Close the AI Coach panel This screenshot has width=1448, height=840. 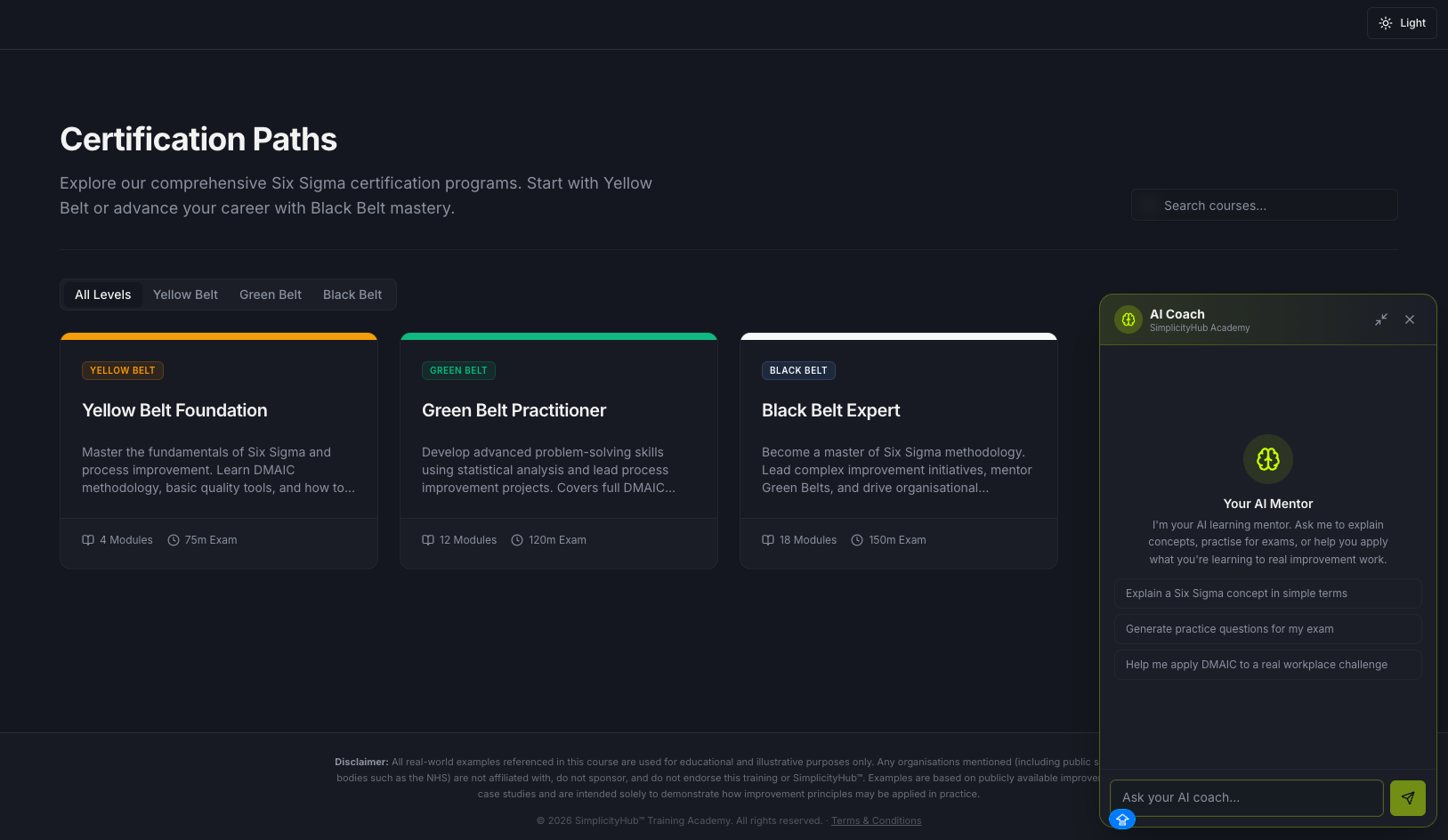click(1410, 319)
